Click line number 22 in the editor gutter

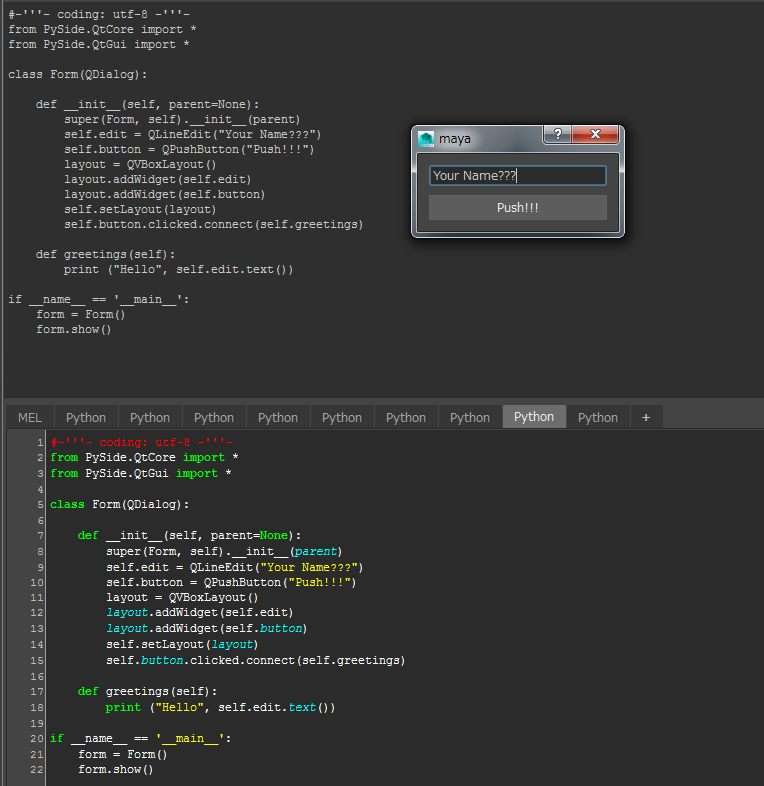coord(37,769)
